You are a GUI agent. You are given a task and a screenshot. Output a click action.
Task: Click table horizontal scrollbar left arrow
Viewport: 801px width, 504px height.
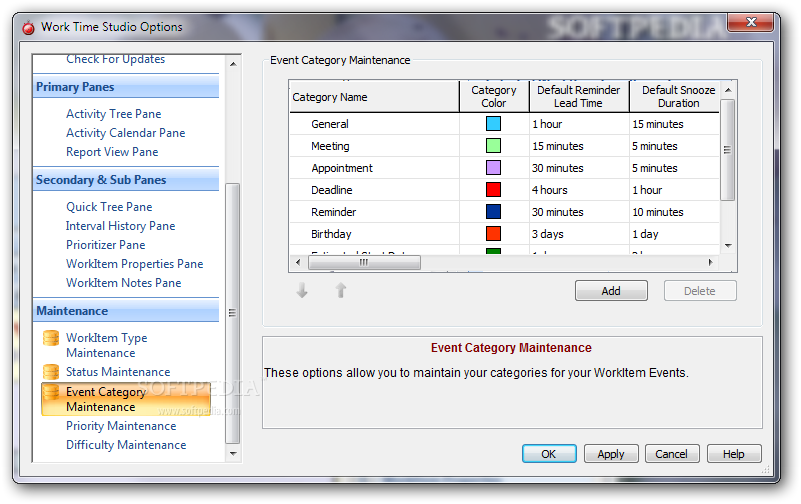coord(298,262)
